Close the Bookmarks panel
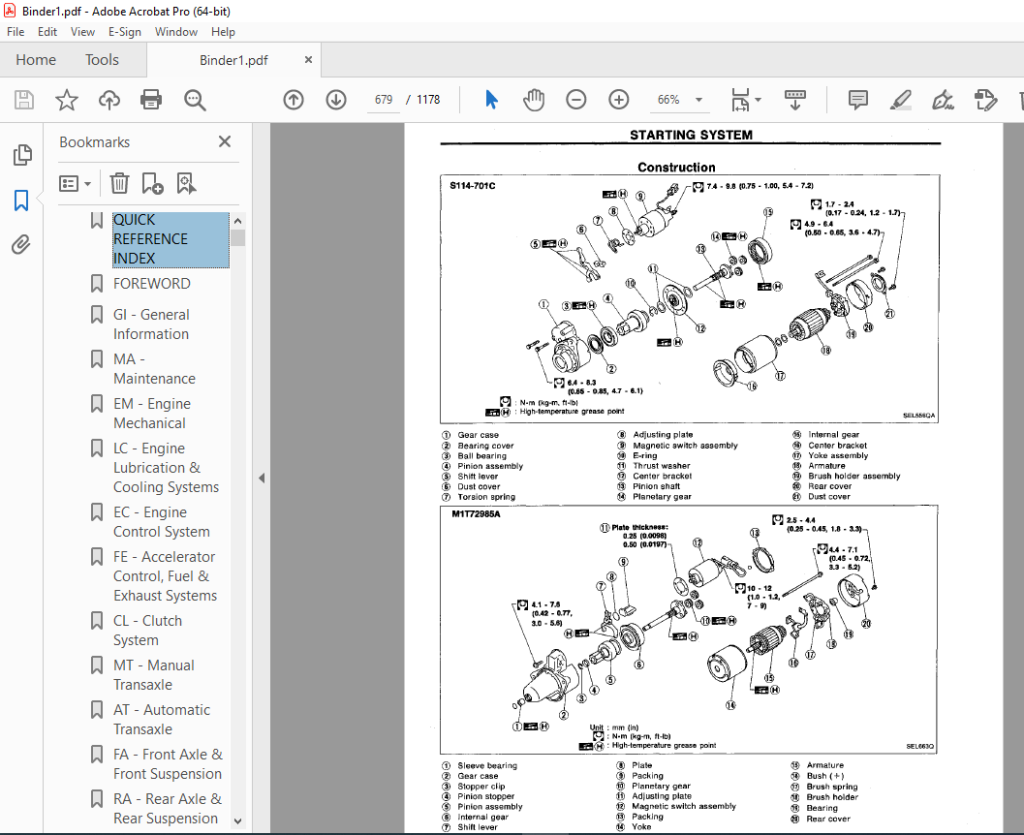The height and width of the screenshot is (835, 1024). [225, 142]
